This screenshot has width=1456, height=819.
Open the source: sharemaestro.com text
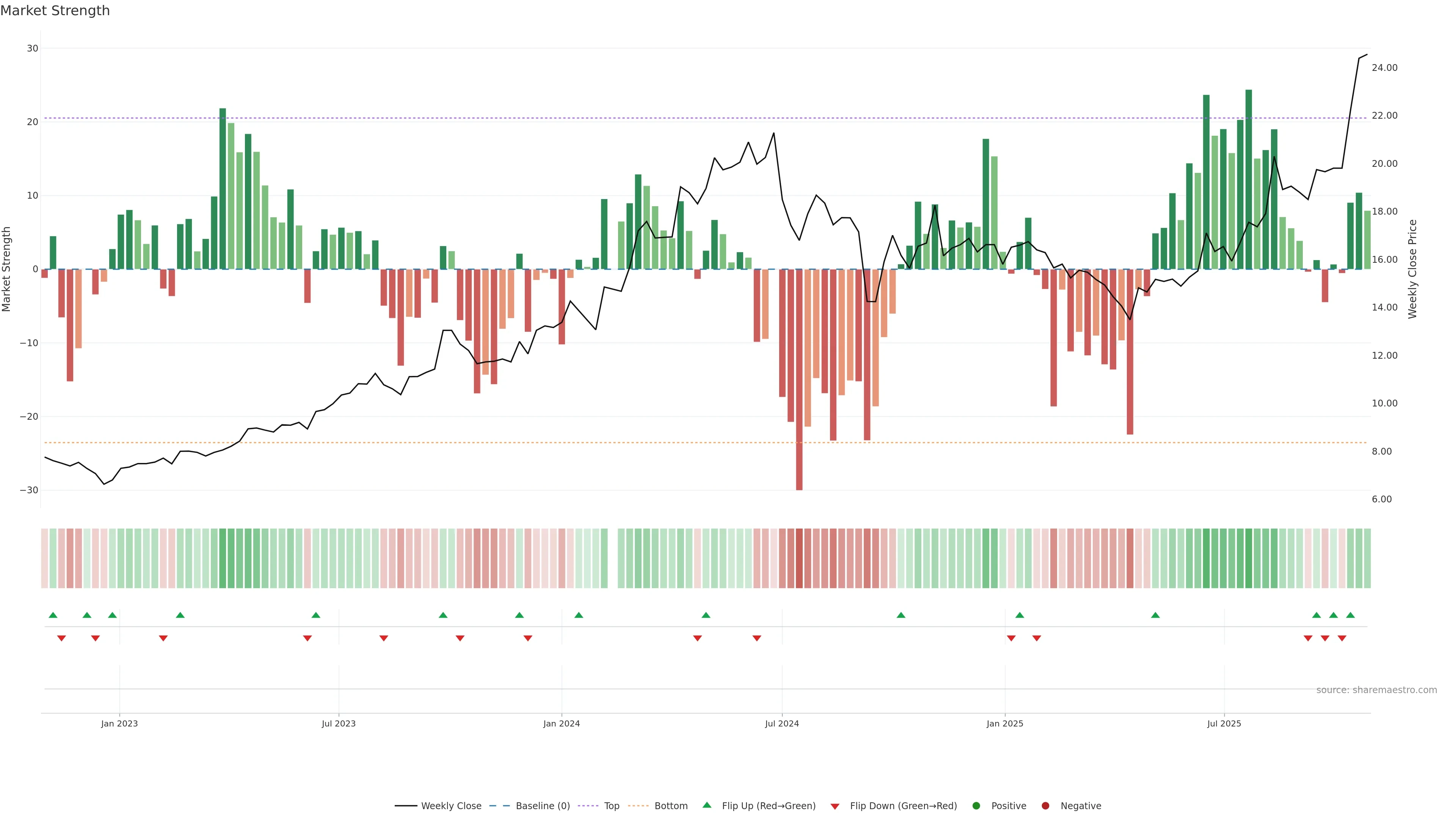[1376, 690]
